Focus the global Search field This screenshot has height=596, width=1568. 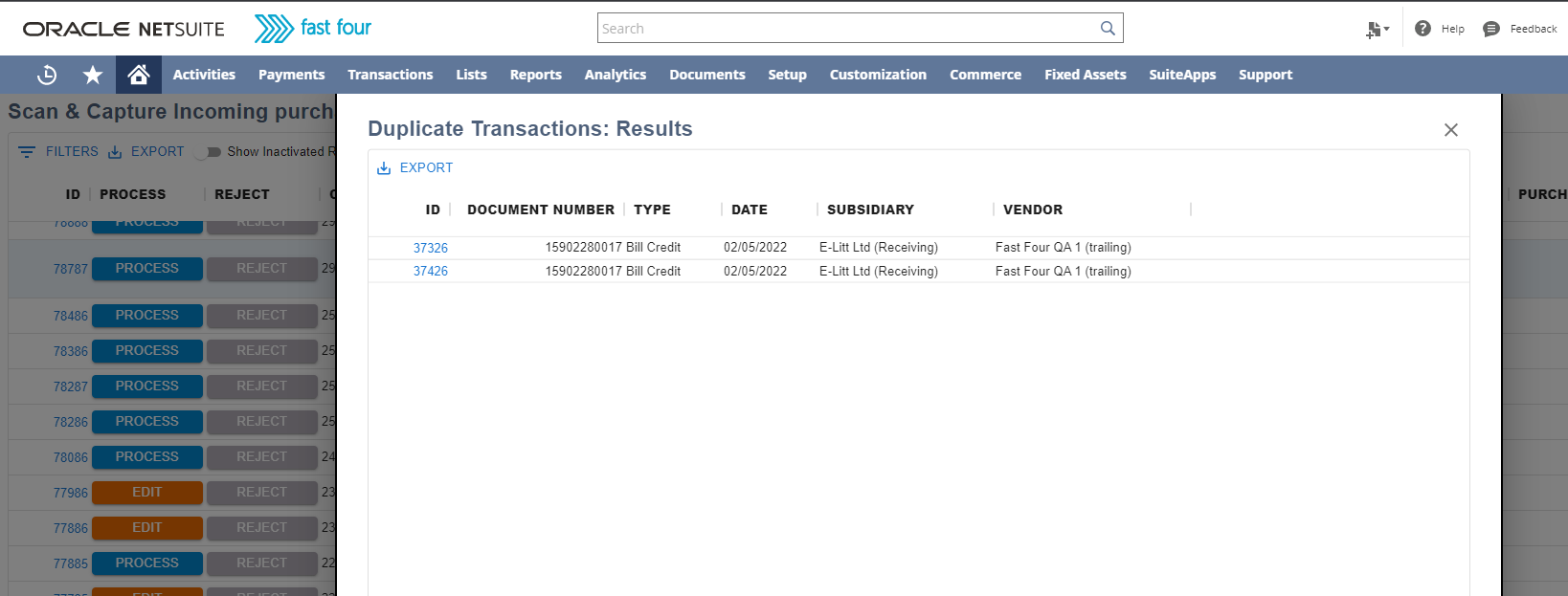pos(847,28)
